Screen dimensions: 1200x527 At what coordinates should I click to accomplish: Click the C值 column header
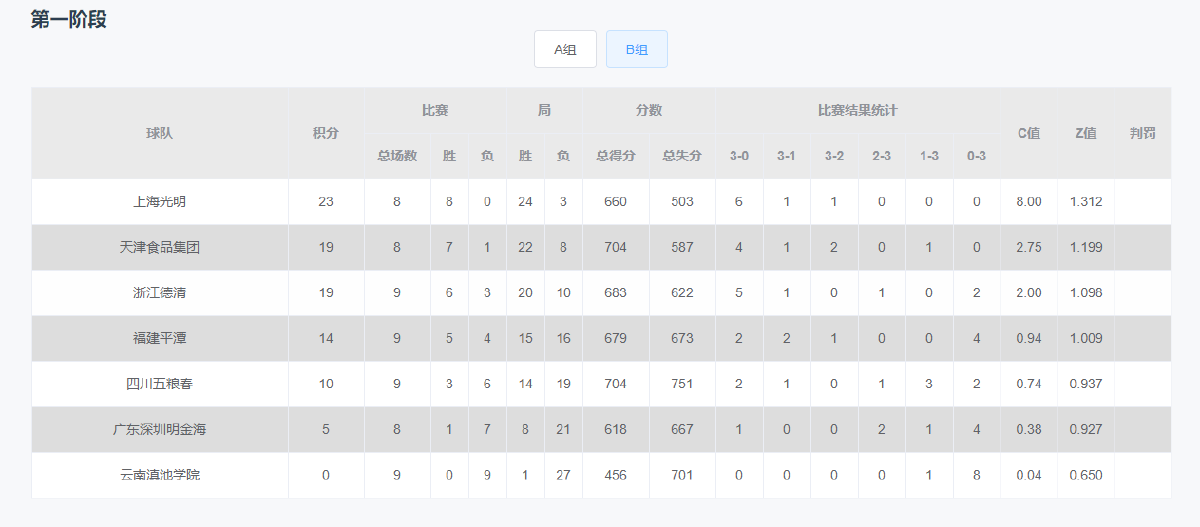(x=1029, y=133)
